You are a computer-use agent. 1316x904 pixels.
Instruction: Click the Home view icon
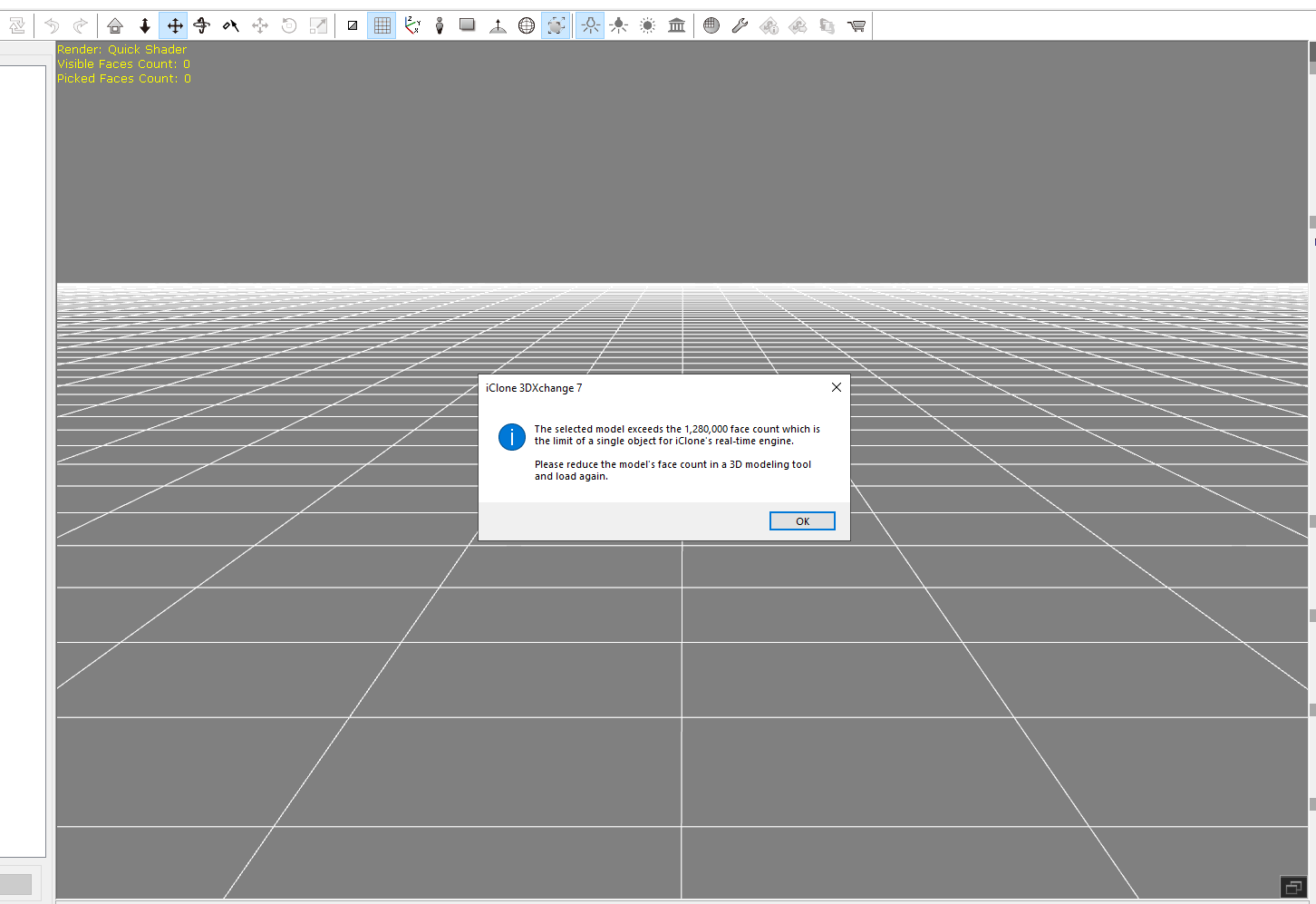(115, 26)
